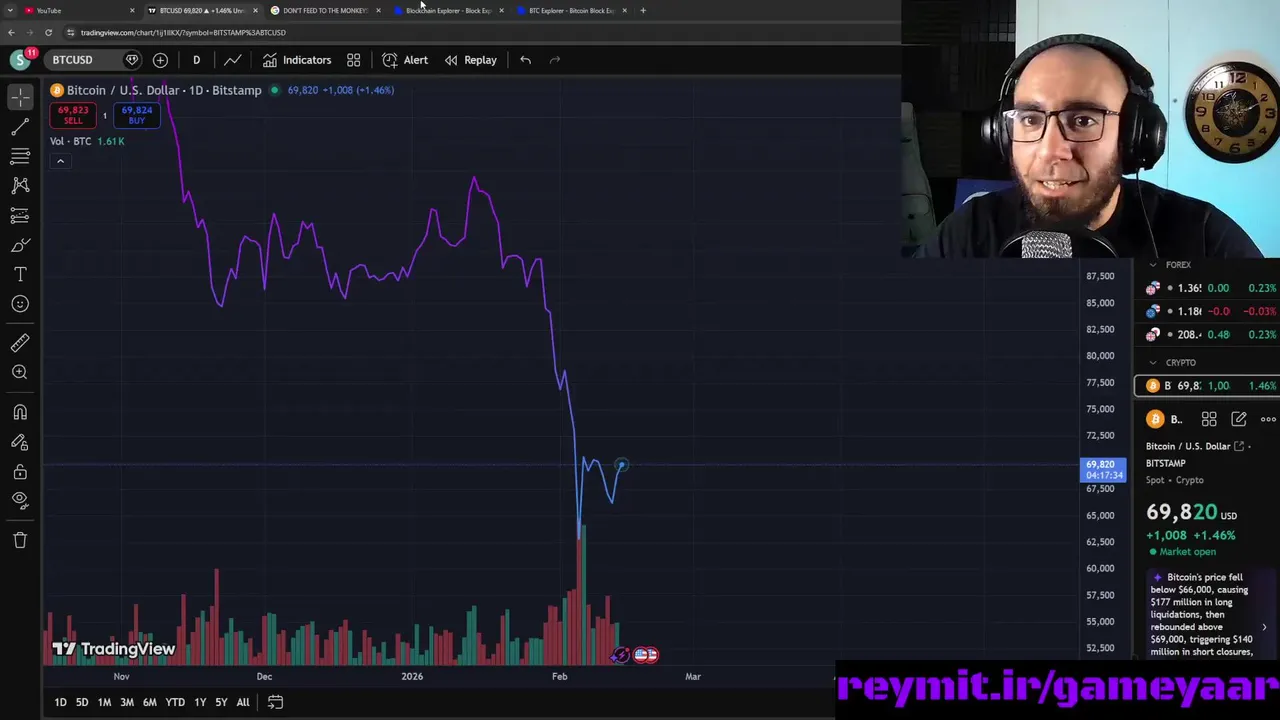Select the 3M time range

pyautogui.click(x=127, y=702)
